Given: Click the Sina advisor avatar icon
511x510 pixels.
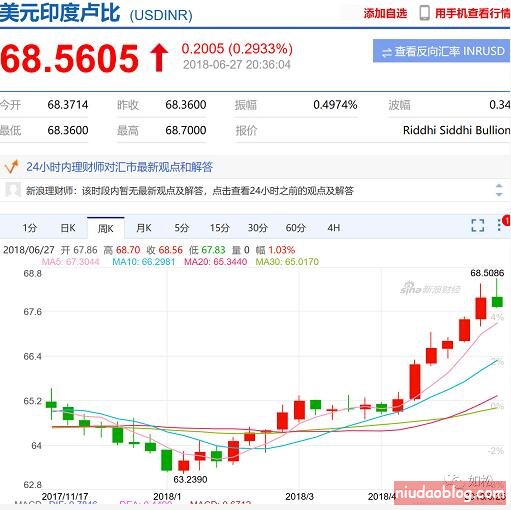Looking at the screenshot, I should tap(13, 190).
